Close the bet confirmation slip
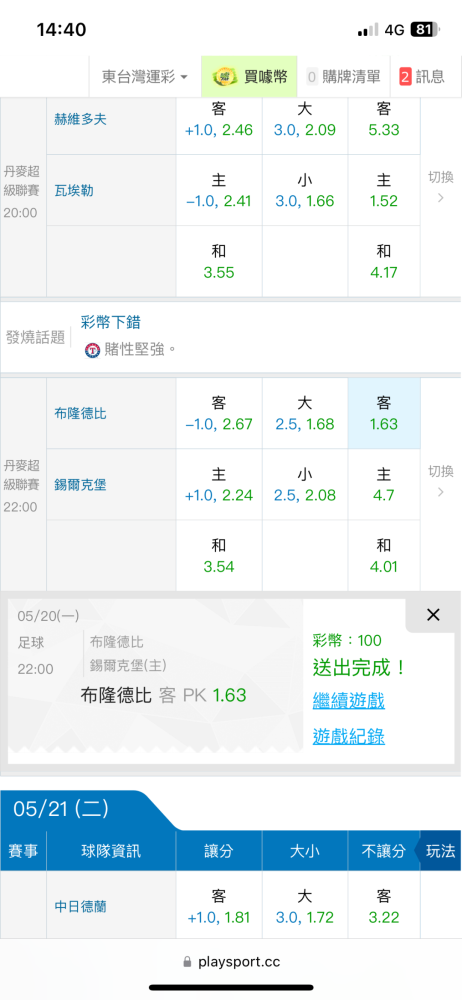 433,615
